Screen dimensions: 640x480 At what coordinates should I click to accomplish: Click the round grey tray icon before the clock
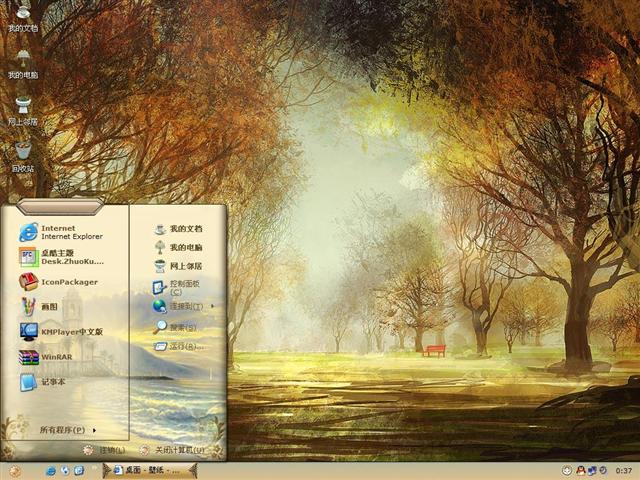[x=603, y=471]
